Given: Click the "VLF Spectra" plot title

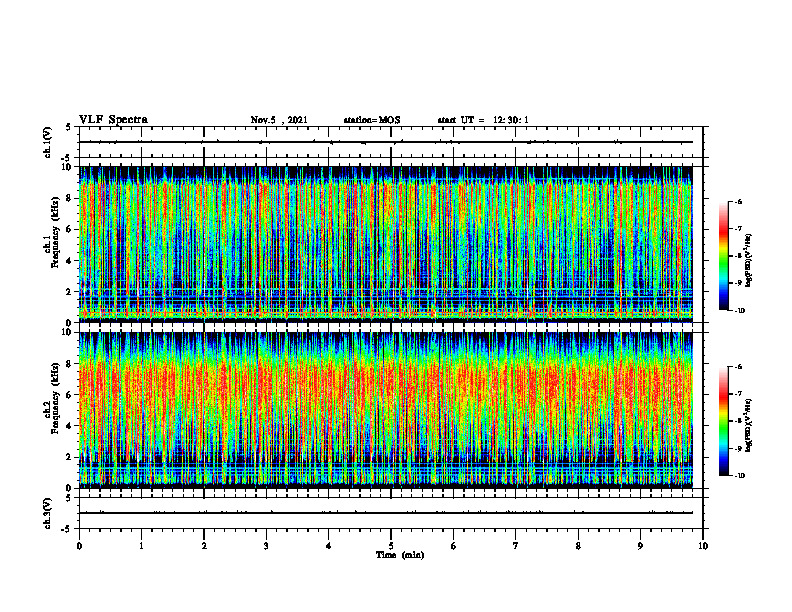Looking at the screenshot, I should tap(113, 120).
